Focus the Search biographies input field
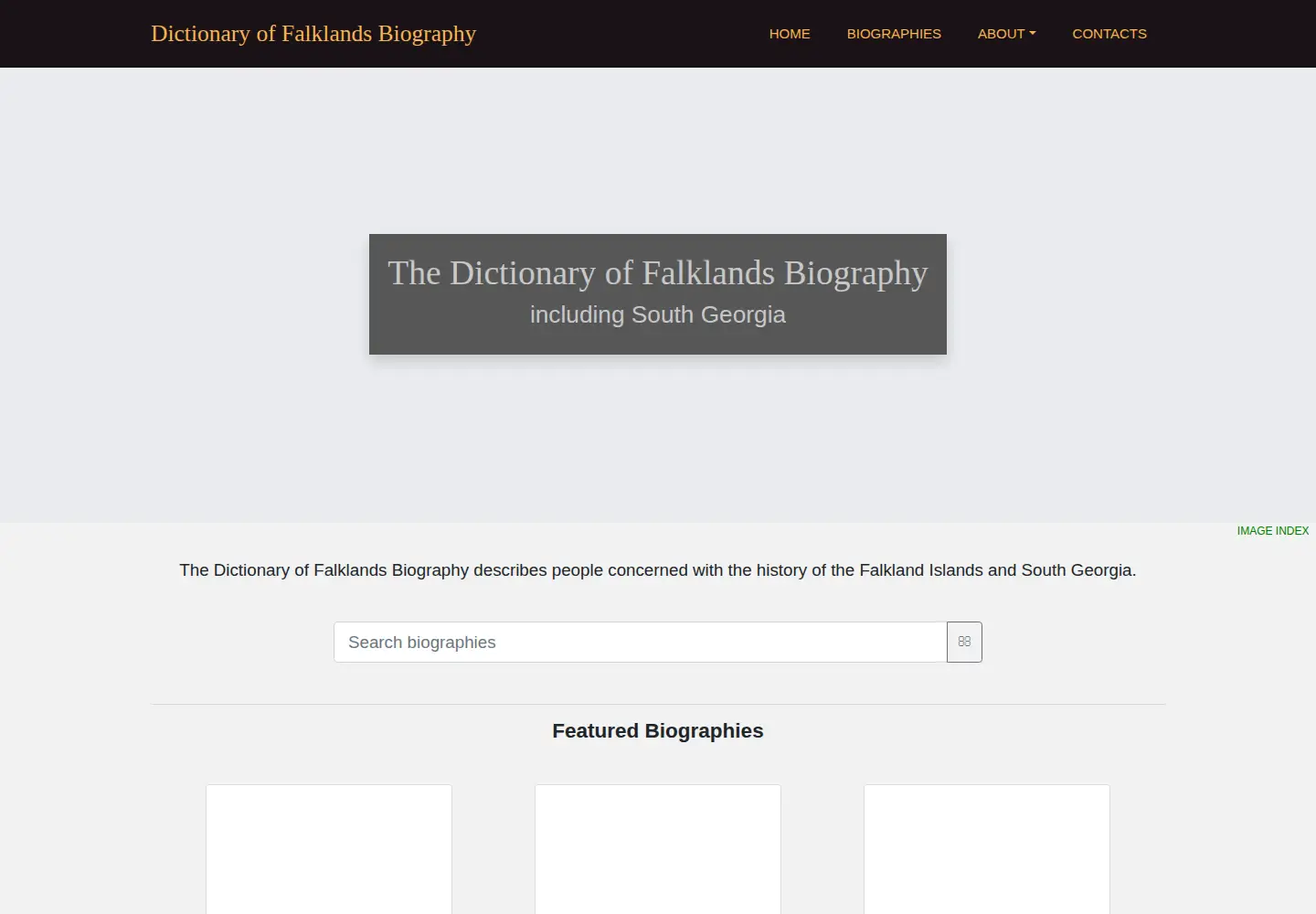 pyautogui.click(x=641, y=642)
